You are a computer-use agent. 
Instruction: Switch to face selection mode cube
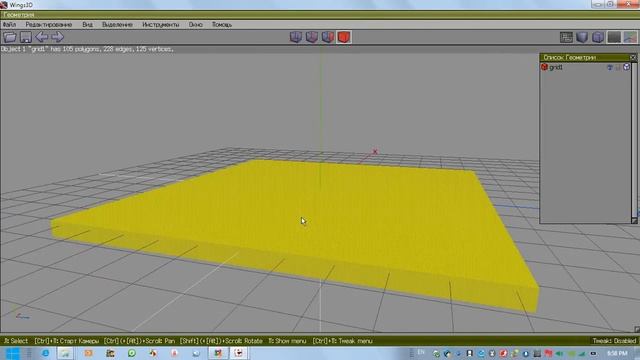[328, 37]
